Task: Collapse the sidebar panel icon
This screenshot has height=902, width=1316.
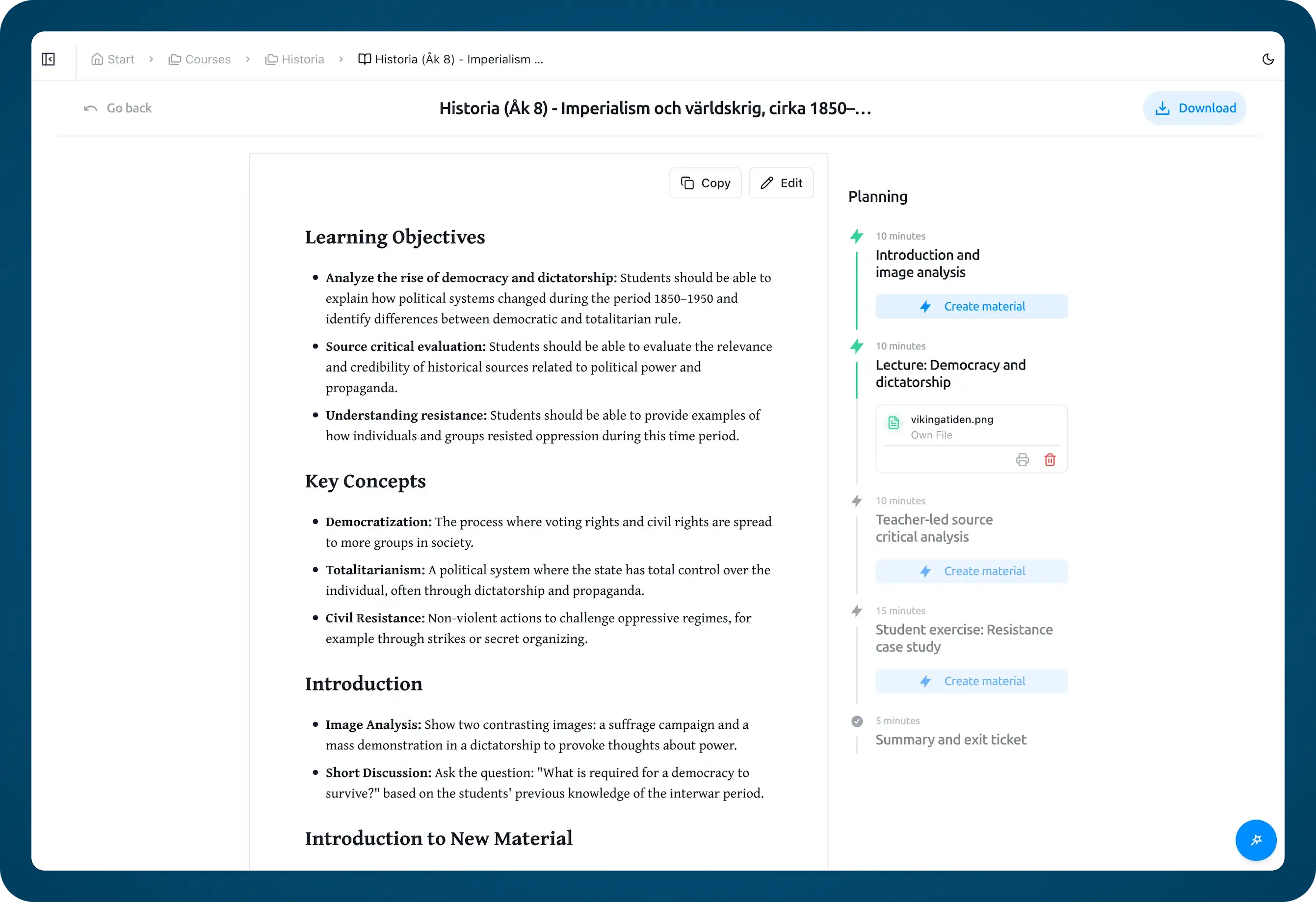Action: (x=48, y=59)
